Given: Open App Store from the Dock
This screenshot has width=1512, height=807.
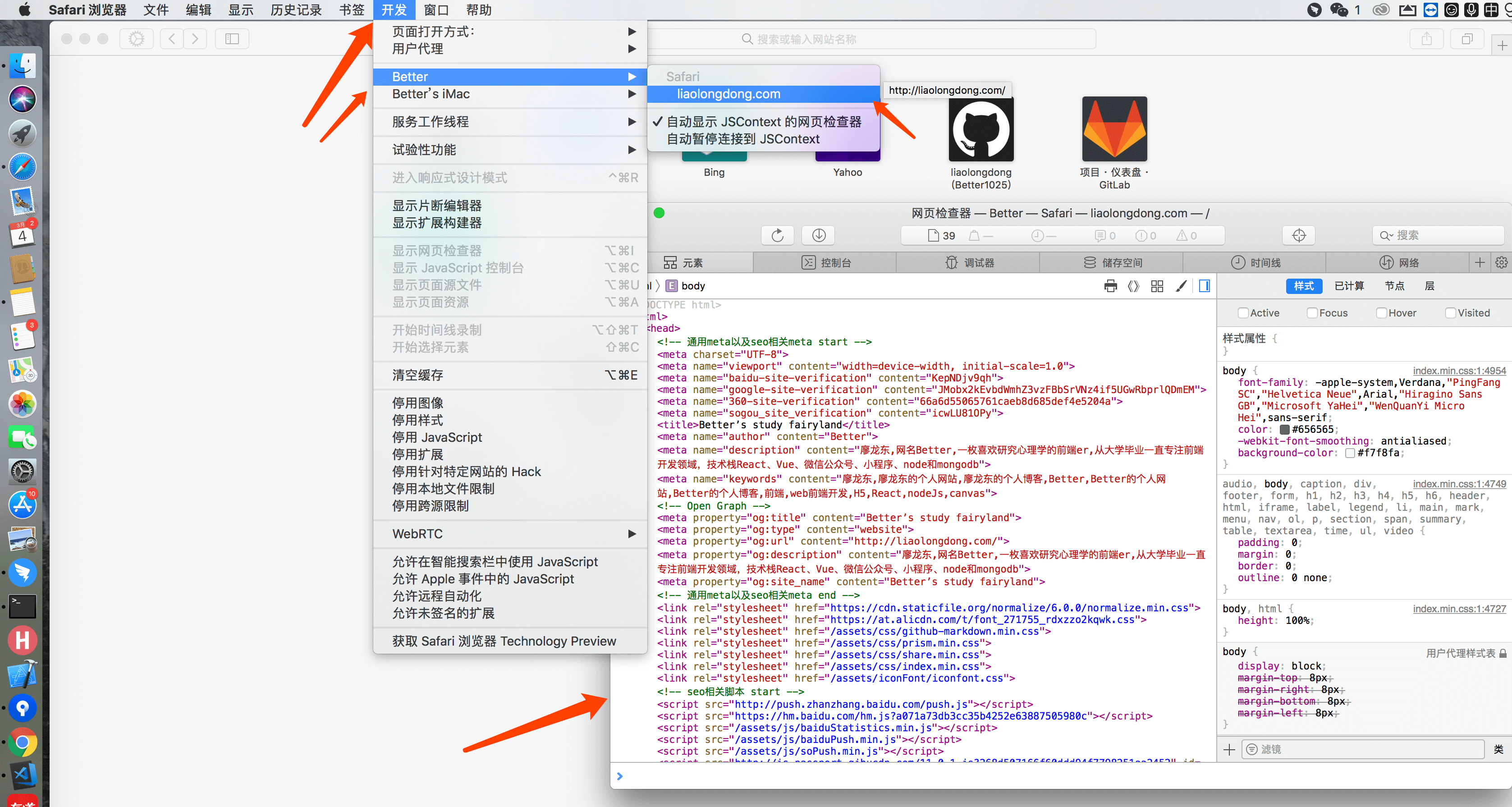Looking at the screenshot, I should pyautogui.click(x=22, y=505).
